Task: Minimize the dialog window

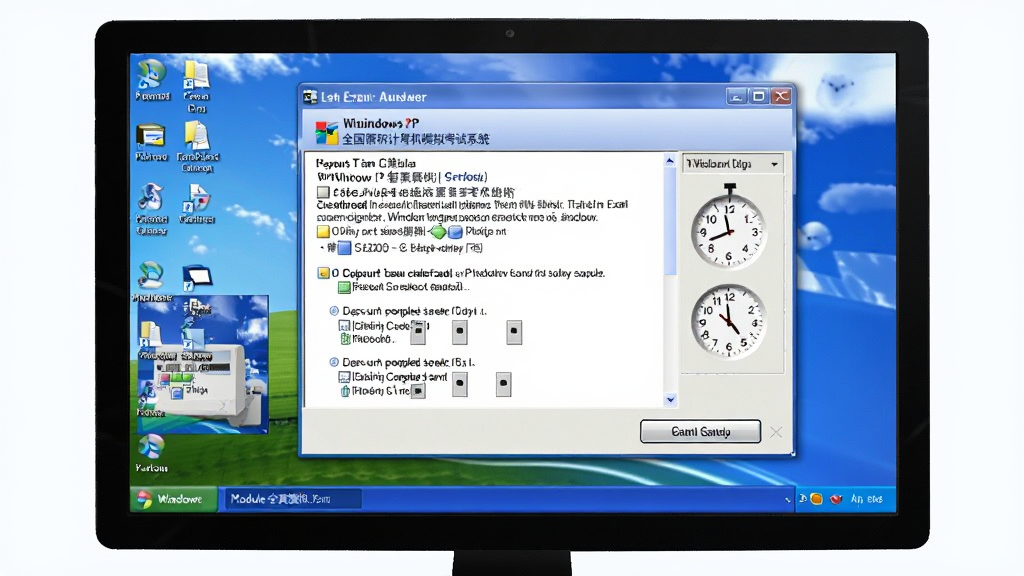Action: (737, 97)
